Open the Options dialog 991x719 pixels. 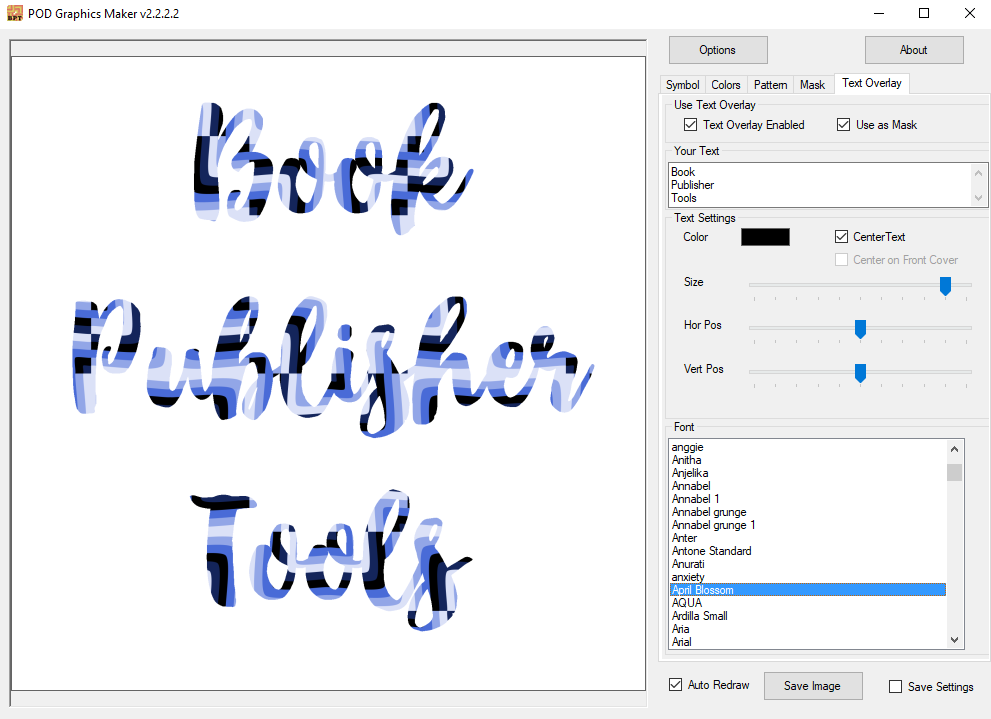[718, 50]
